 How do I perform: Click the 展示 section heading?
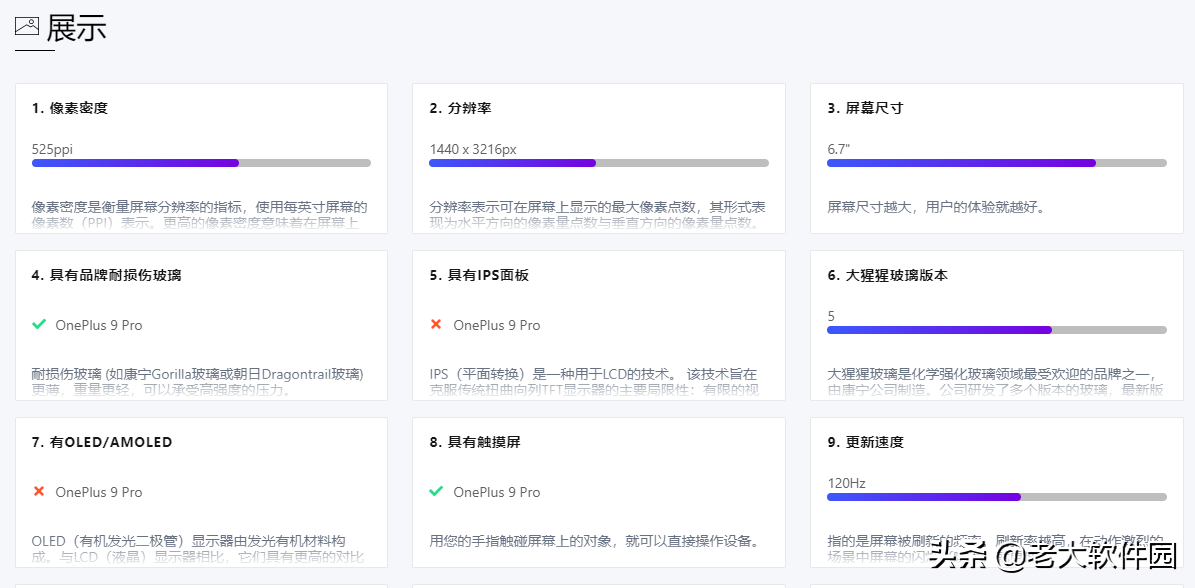coord(76,27)
